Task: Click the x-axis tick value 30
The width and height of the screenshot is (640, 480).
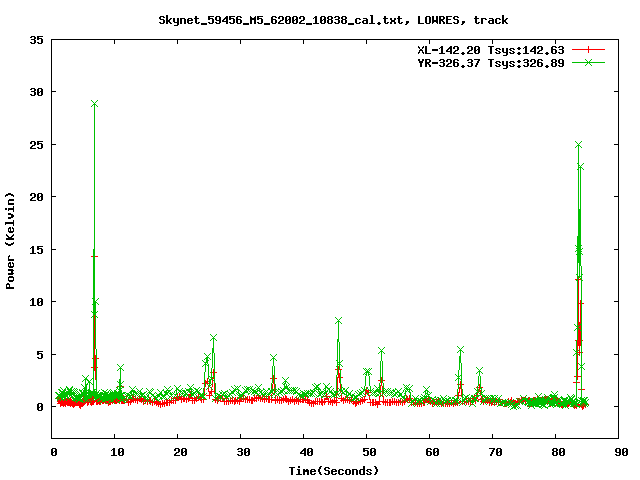Action: 243,452
